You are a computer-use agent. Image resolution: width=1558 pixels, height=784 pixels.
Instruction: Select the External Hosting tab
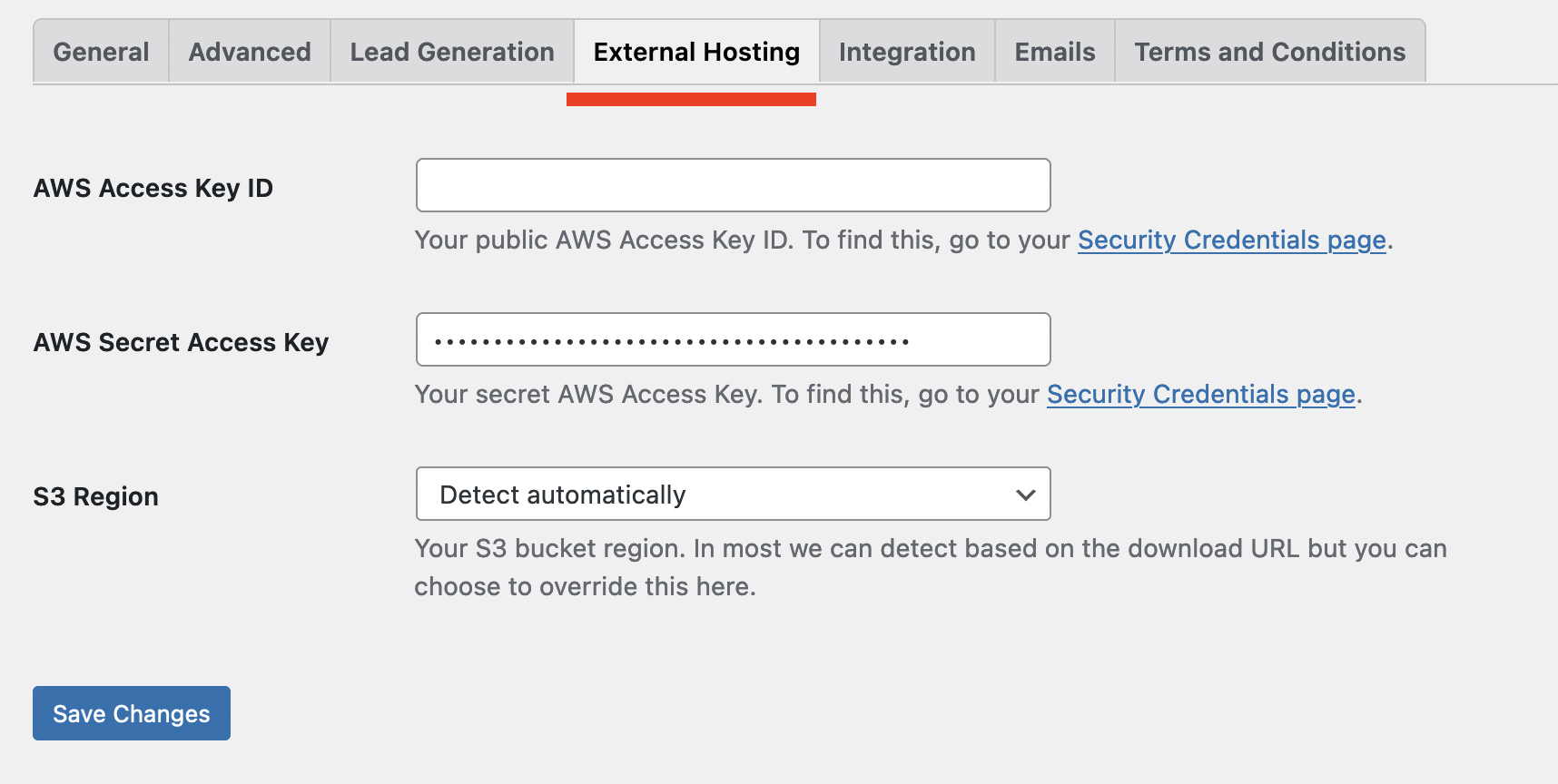coord(696,52)
